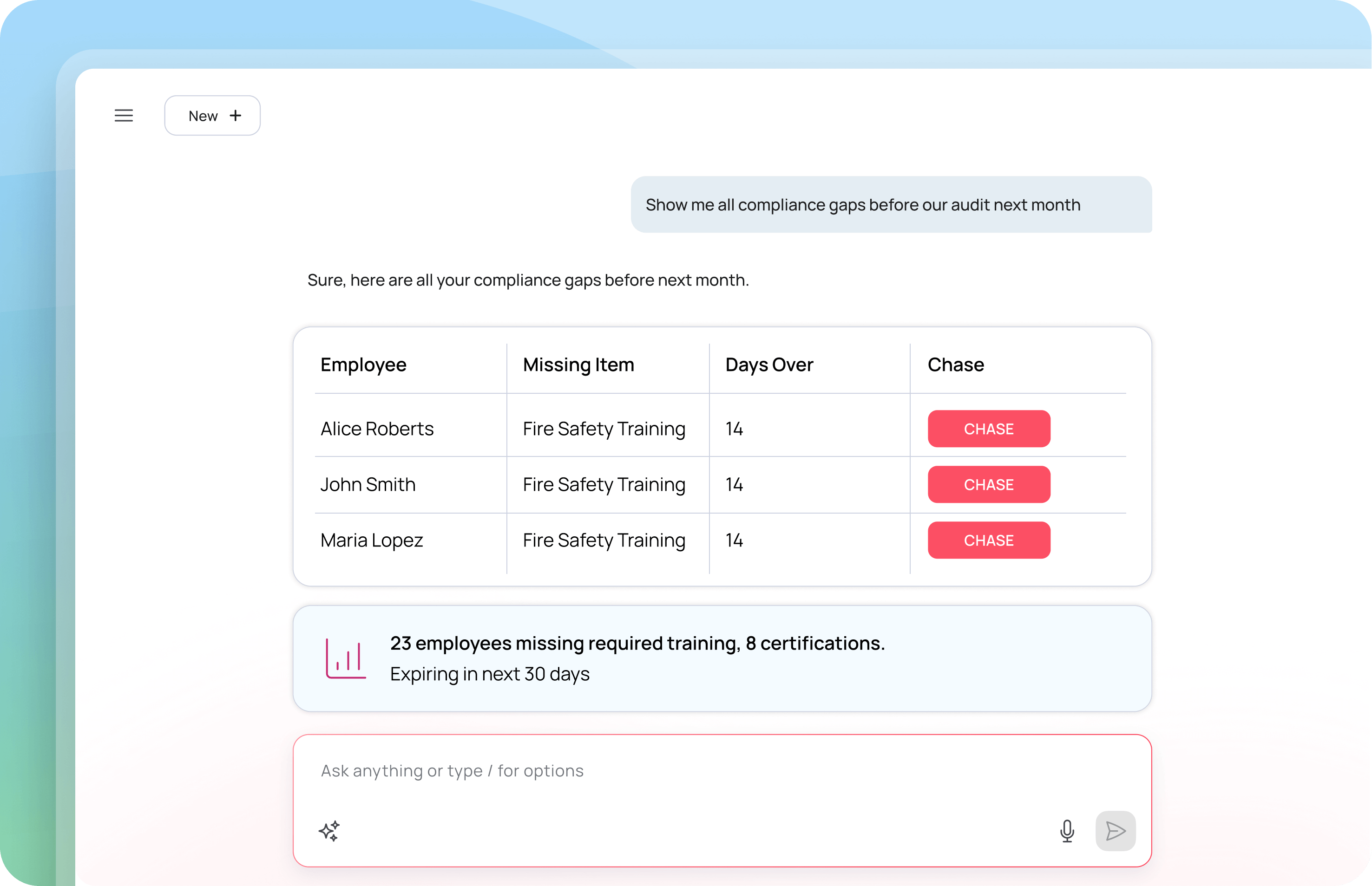Click the Employee column header

363,365
